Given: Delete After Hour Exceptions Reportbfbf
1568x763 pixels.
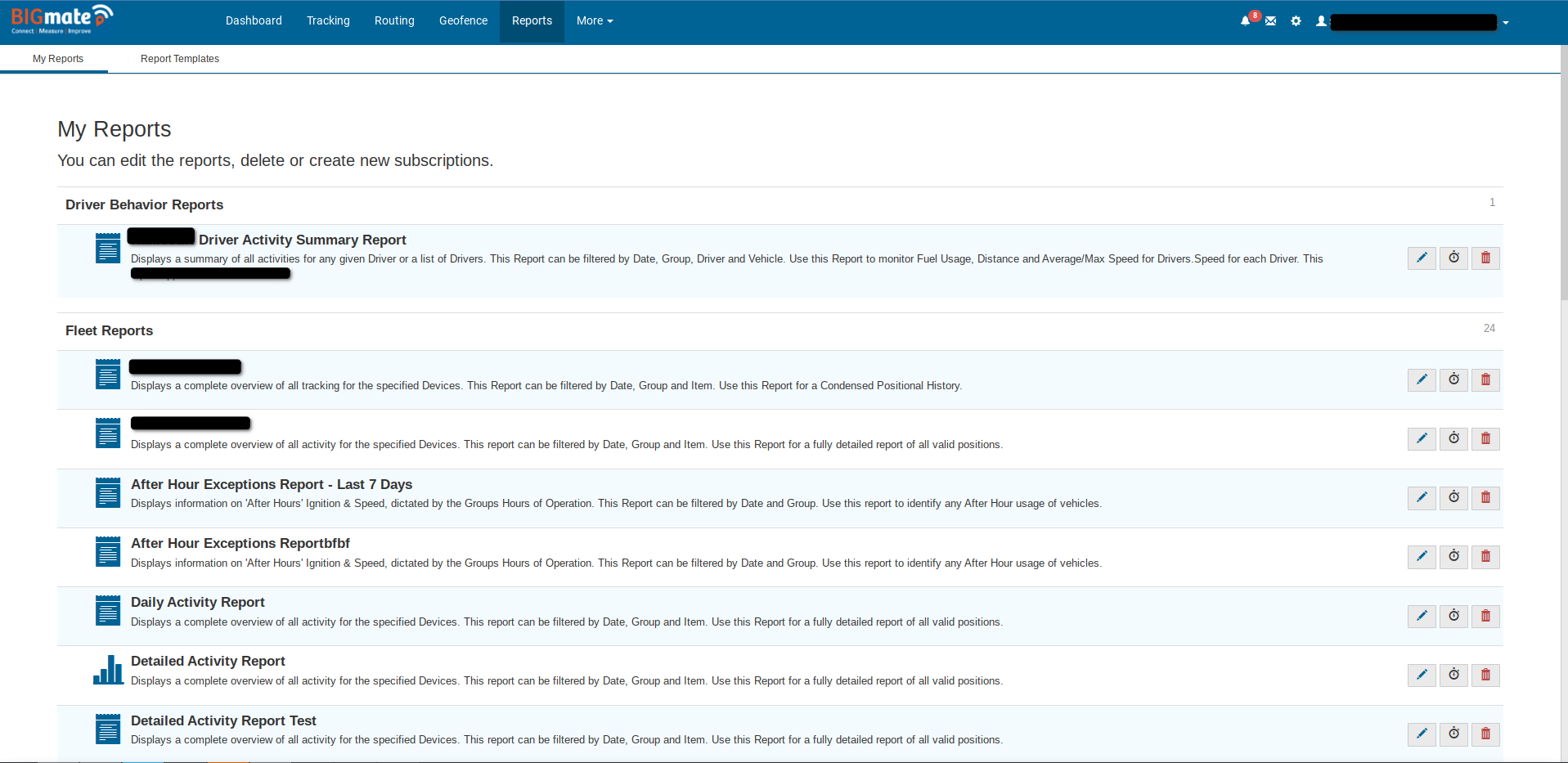Looking at the screenshot, I should (x=1485, y=557).
